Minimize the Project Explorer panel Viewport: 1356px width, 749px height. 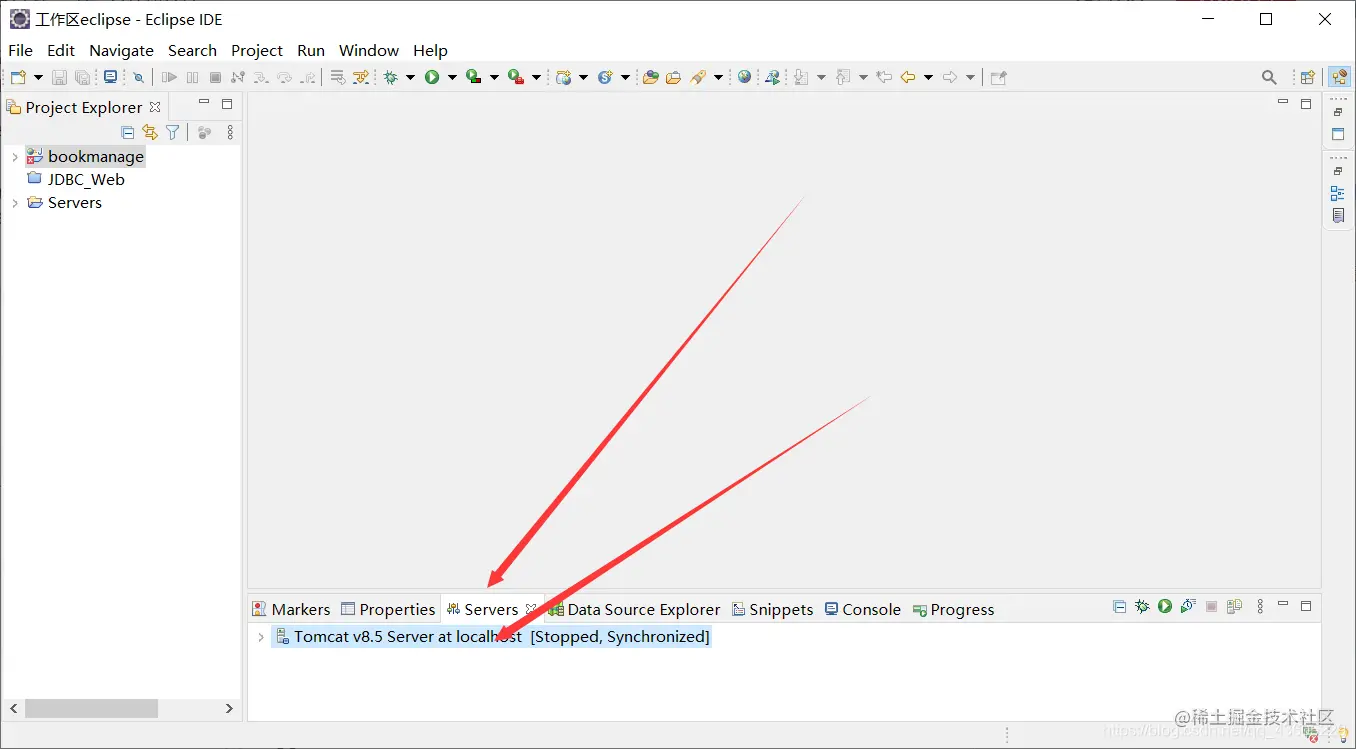click(x=204, y=103)
